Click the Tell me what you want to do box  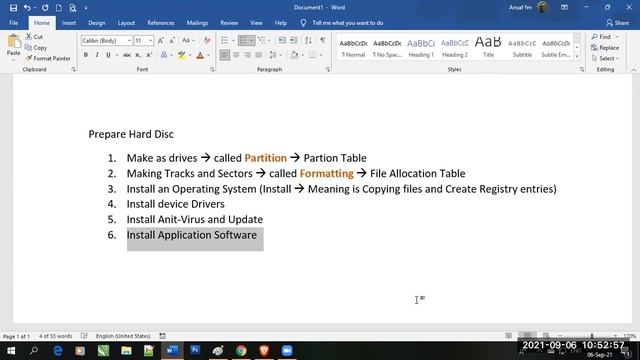click(347, 23)
